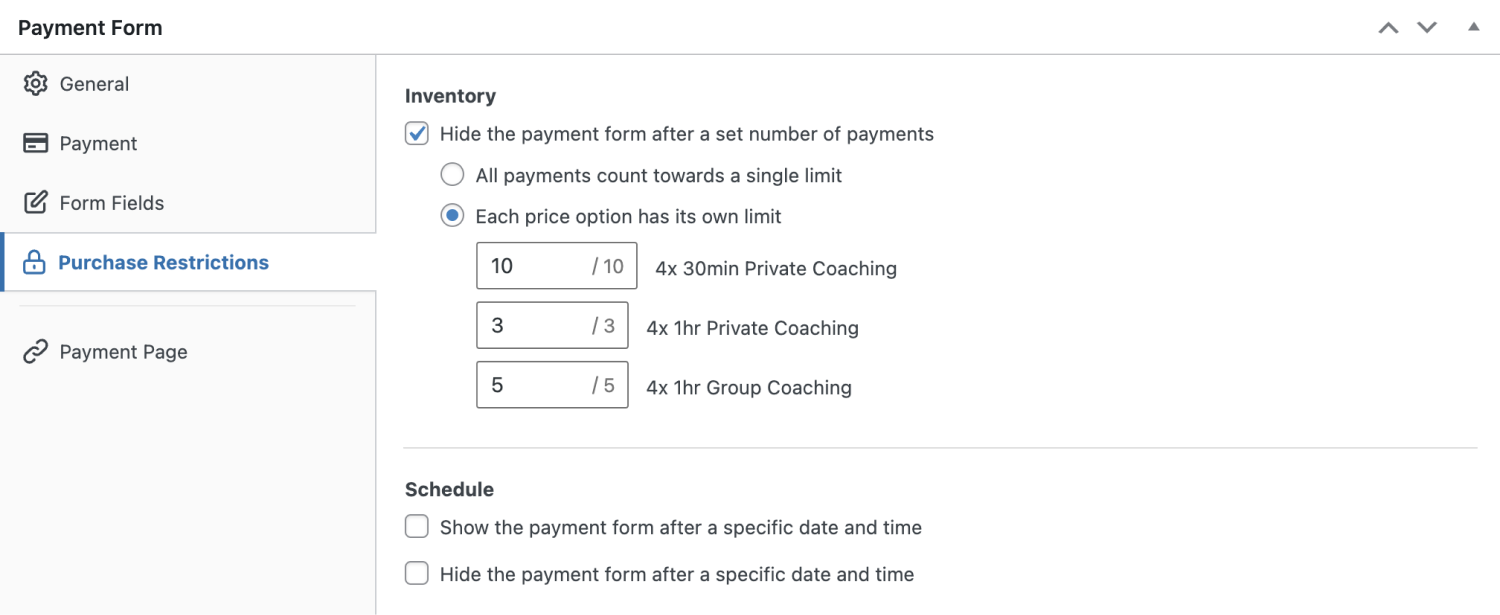Click the Purchase Restrictions lock icon
1500x615 pixels.
pyautogui.click(x=34, y=263)
